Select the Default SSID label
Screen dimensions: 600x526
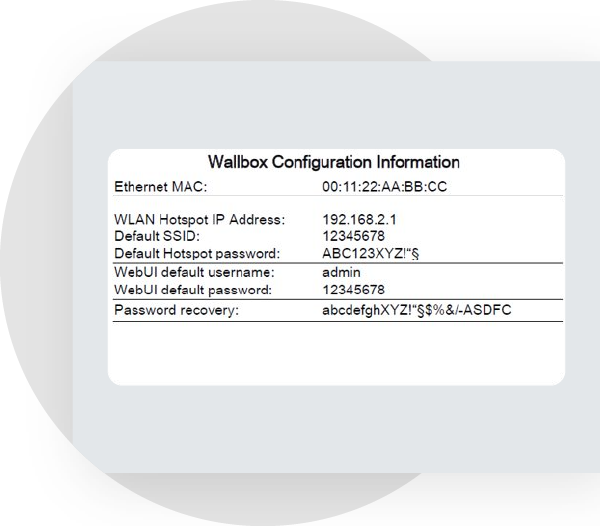pyautogui.click(x=157, y=236)
